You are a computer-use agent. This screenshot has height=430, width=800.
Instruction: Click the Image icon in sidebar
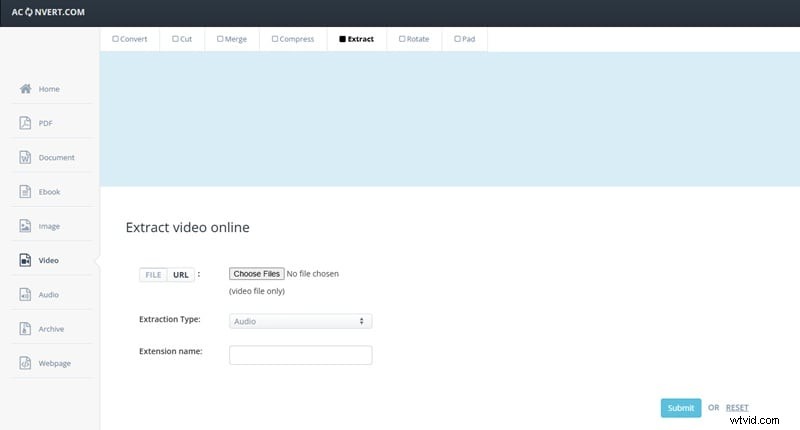[x=25, y=226]
